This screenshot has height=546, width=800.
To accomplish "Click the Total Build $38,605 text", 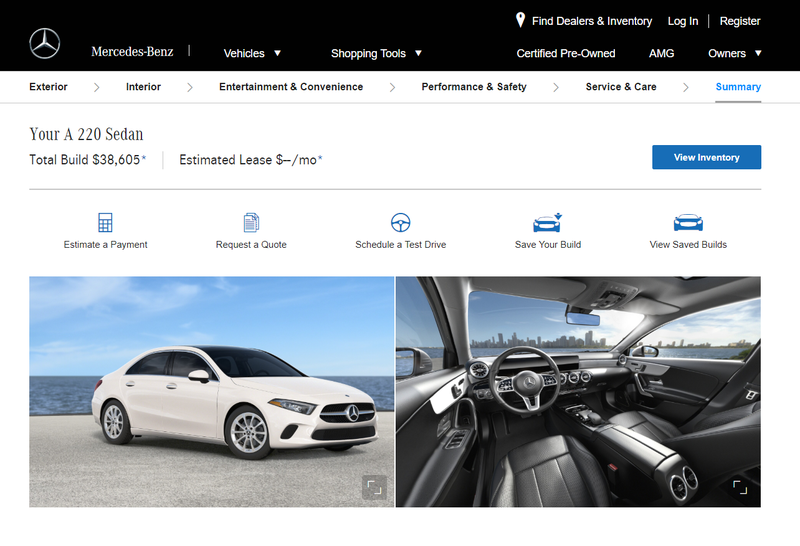I will [85, 160].
